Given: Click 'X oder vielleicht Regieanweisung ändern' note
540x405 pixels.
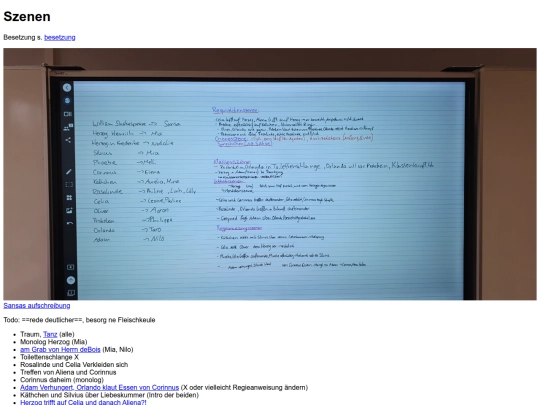Looking at the screenshot, I should (244, 387).
